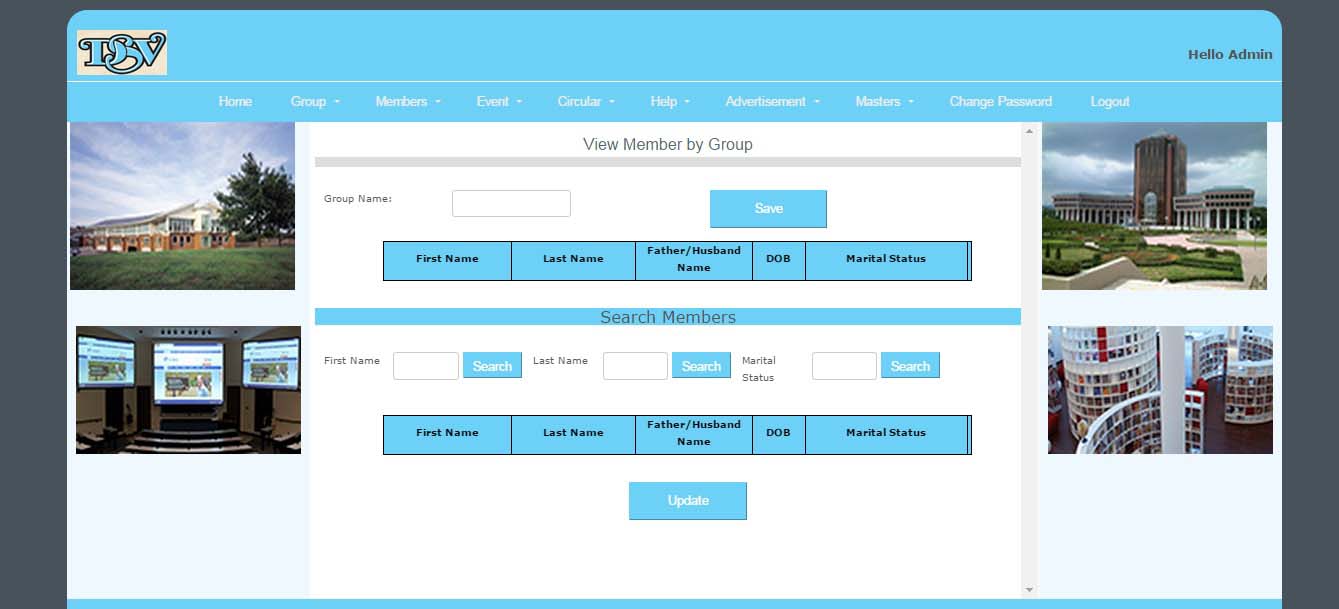Click Marital Status header in search results table
1339x609 pixels.
tap(886, 433)
